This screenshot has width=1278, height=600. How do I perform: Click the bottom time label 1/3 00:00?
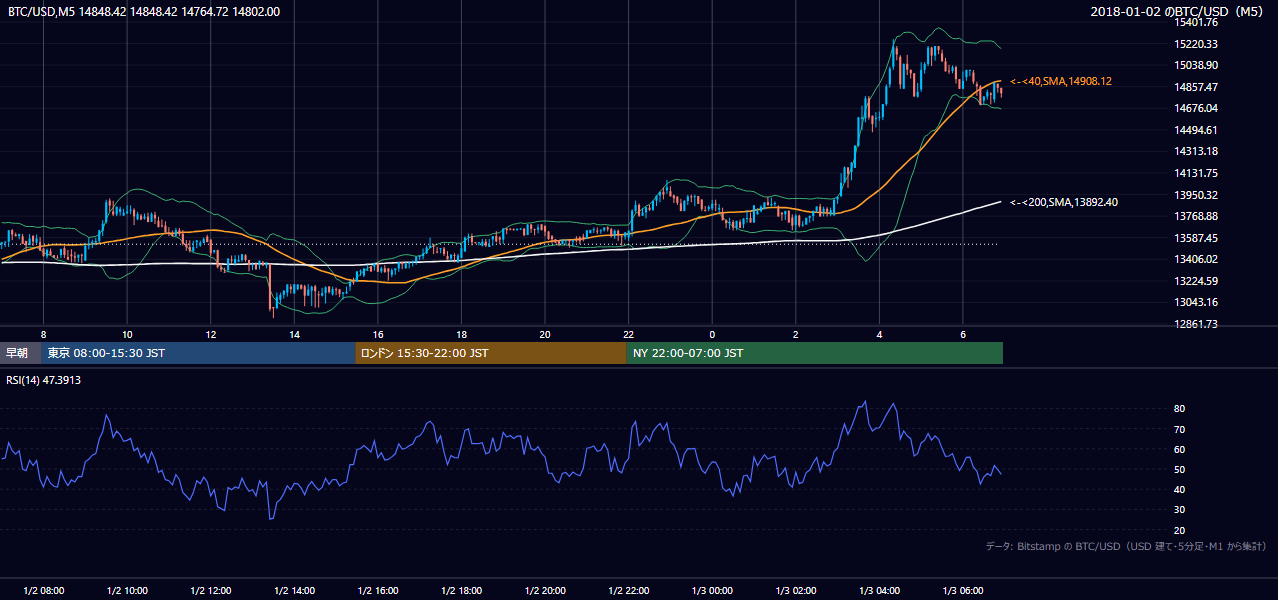pos(712,591)
